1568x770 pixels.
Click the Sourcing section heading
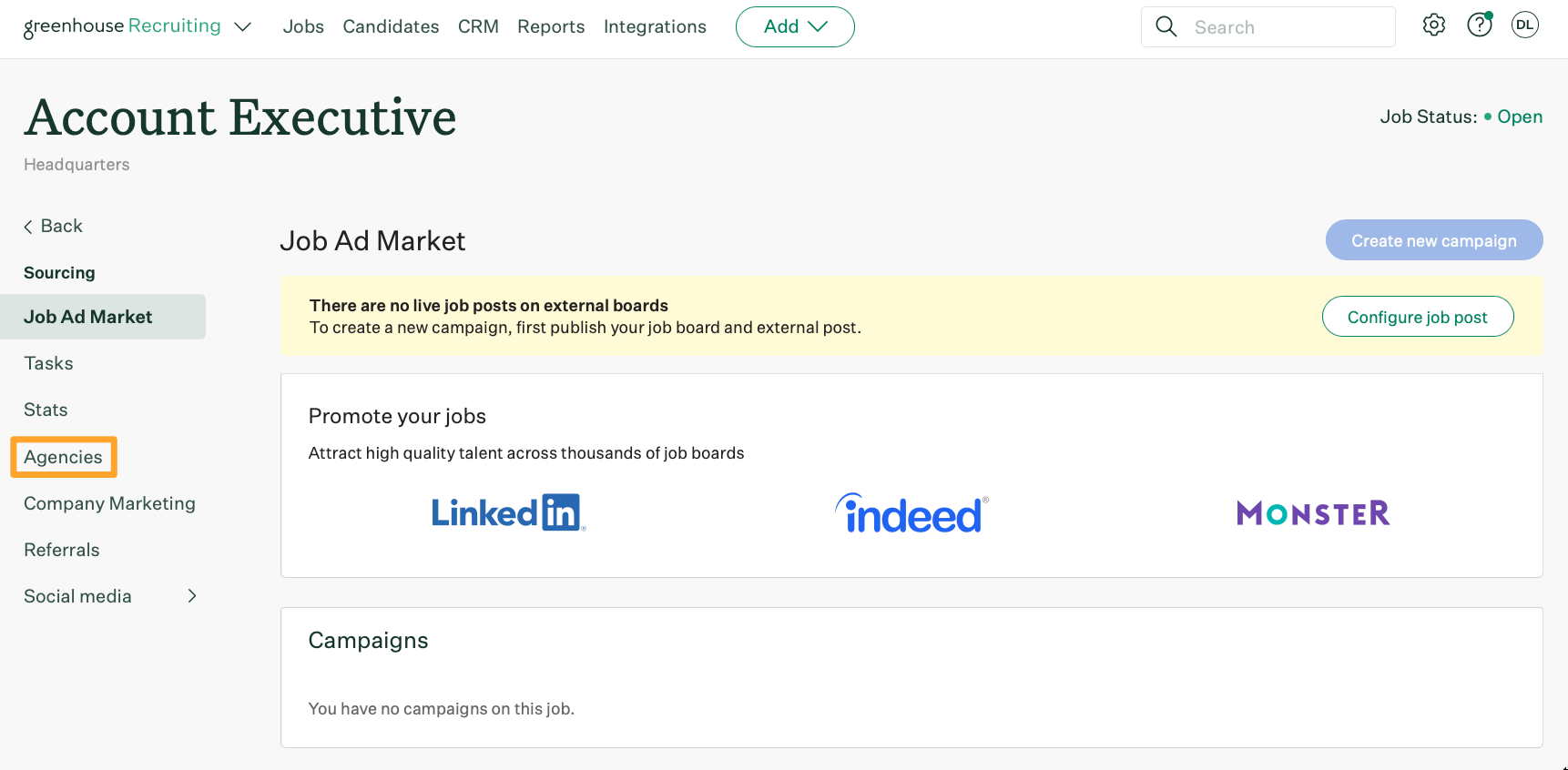59,273
